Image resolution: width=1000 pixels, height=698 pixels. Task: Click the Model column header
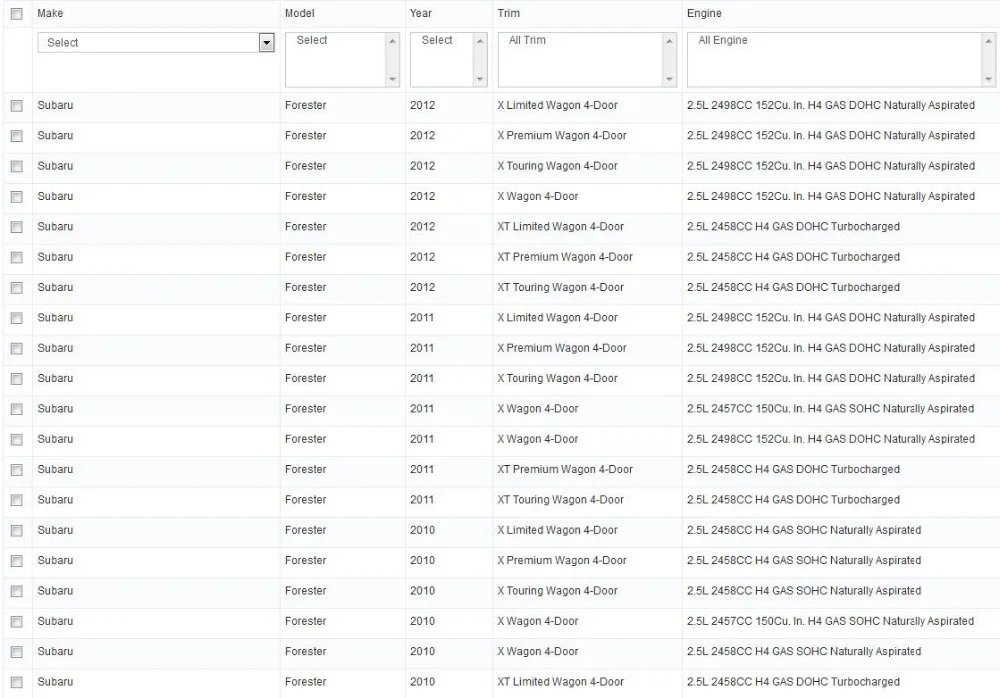click(x=300, y=13)
